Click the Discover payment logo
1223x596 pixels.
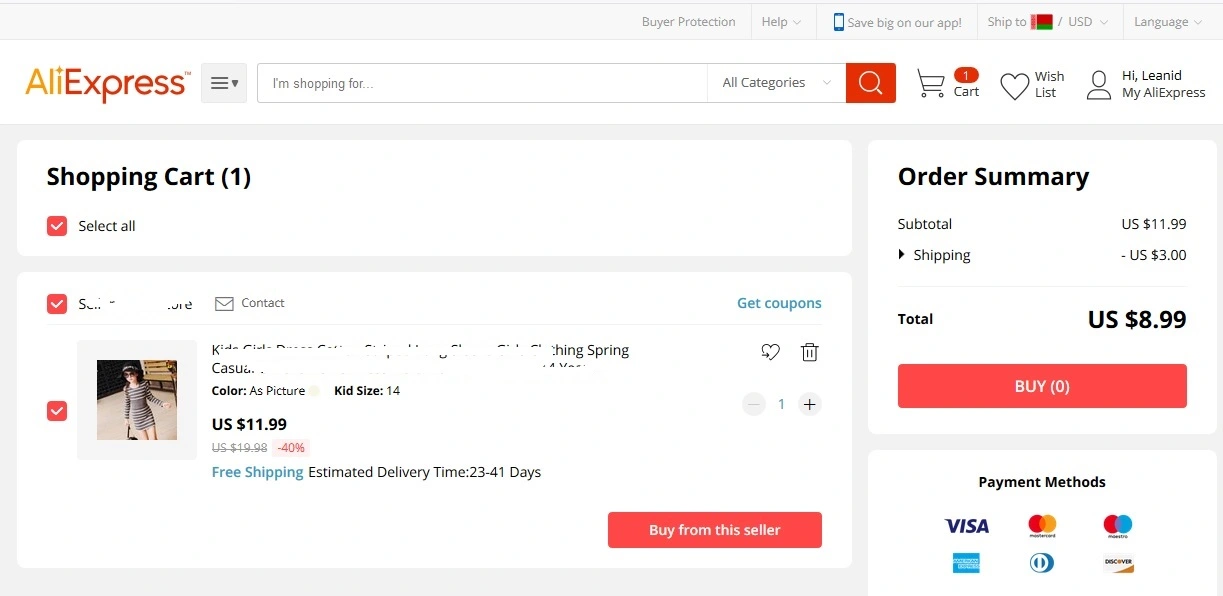[1118, 563]
